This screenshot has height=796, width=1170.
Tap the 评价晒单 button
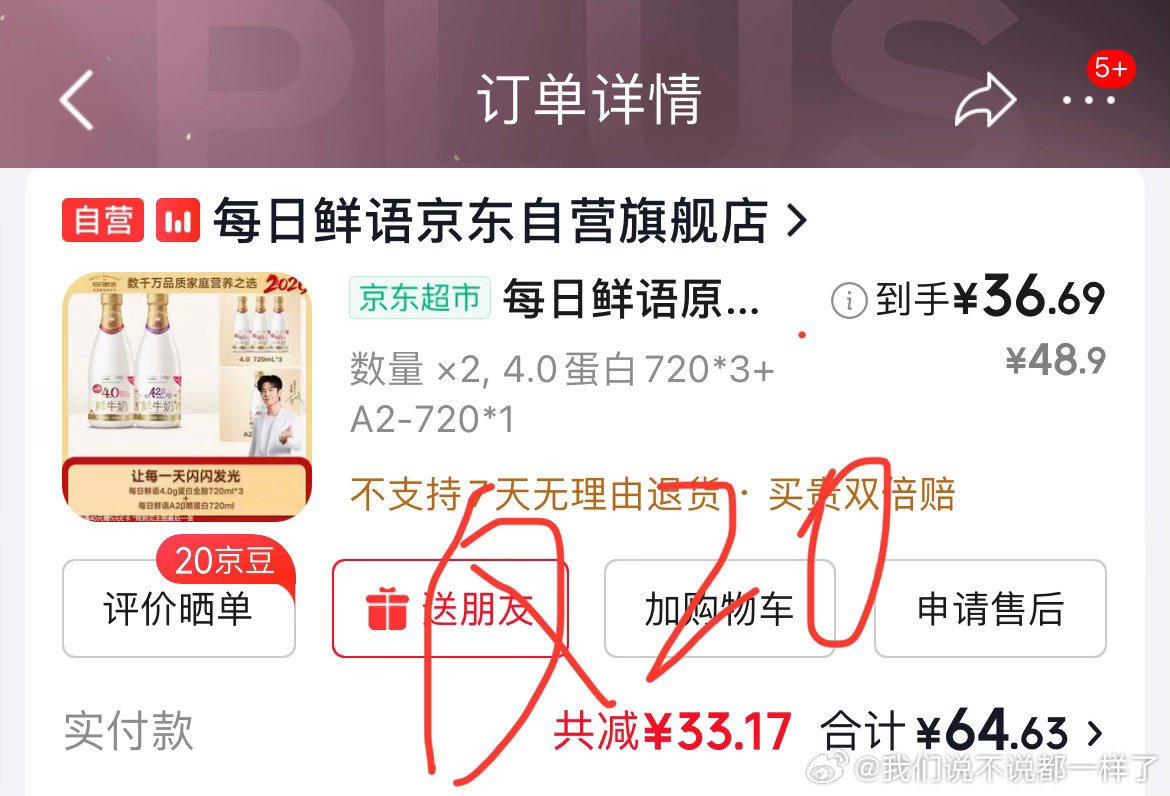pyautogui.click(x=178, y=609)
